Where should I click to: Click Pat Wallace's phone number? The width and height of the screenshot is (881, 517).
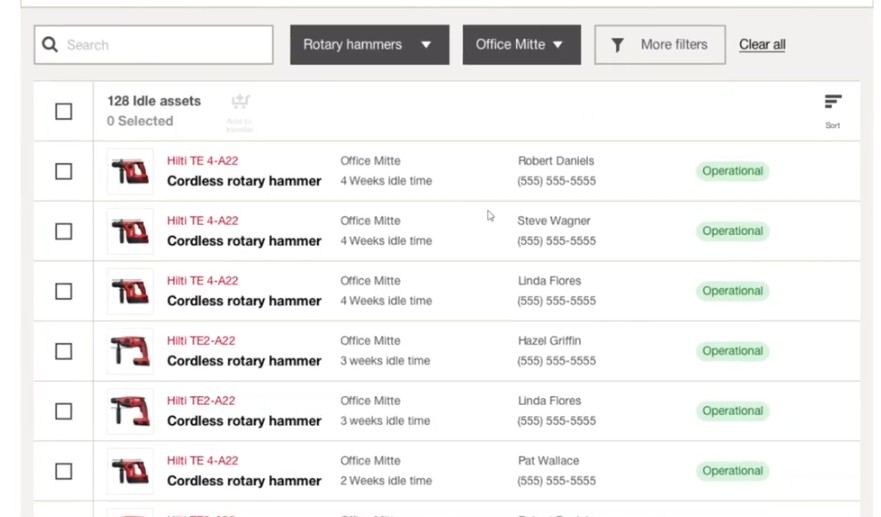click(556, 481)
